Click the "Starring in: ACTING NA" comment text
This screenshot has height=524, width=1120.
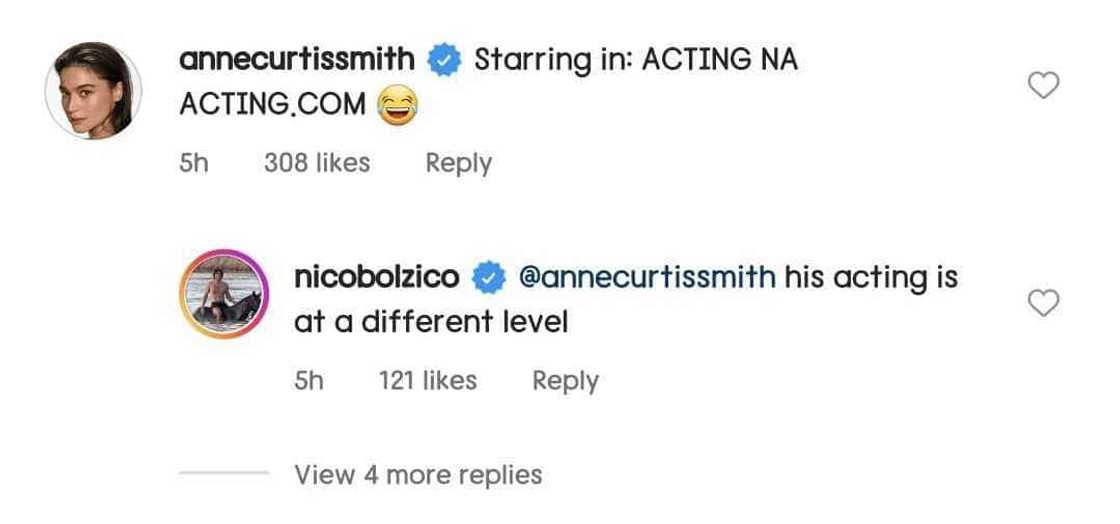point(636,60)
